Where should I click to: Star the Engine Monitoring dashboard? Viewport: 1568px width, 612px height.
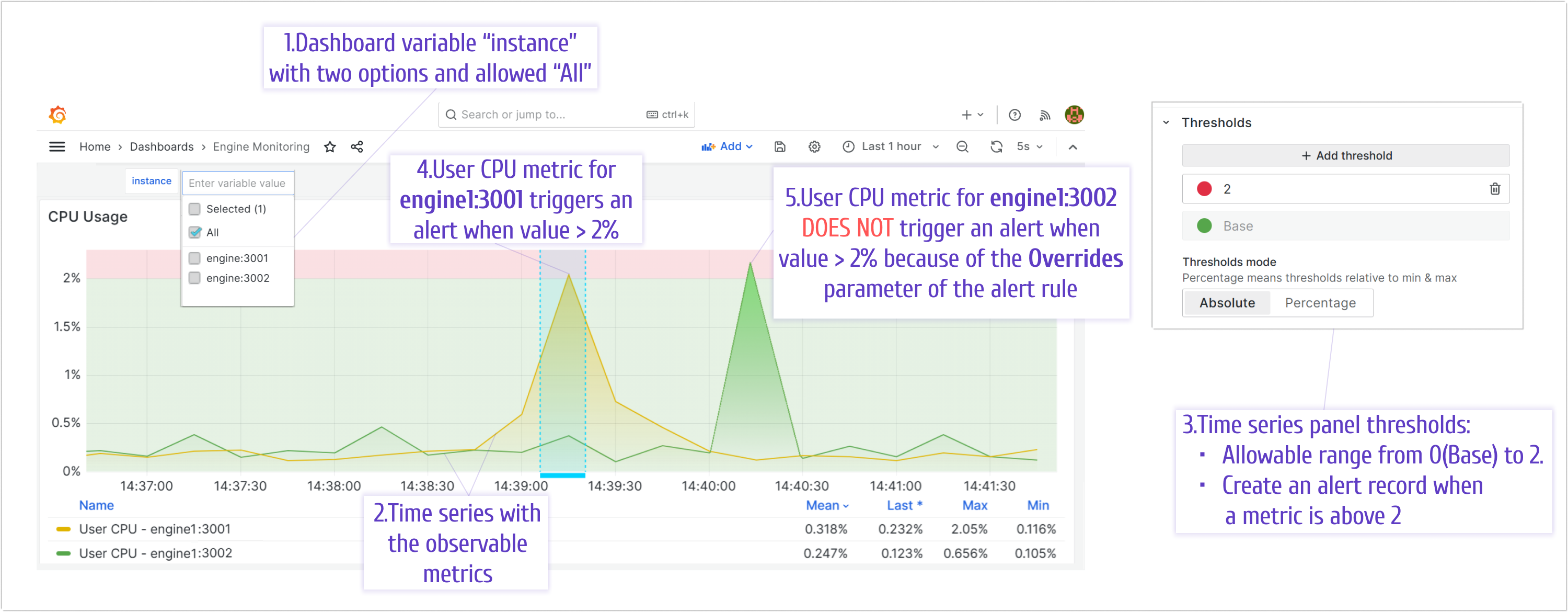[330, 147]
